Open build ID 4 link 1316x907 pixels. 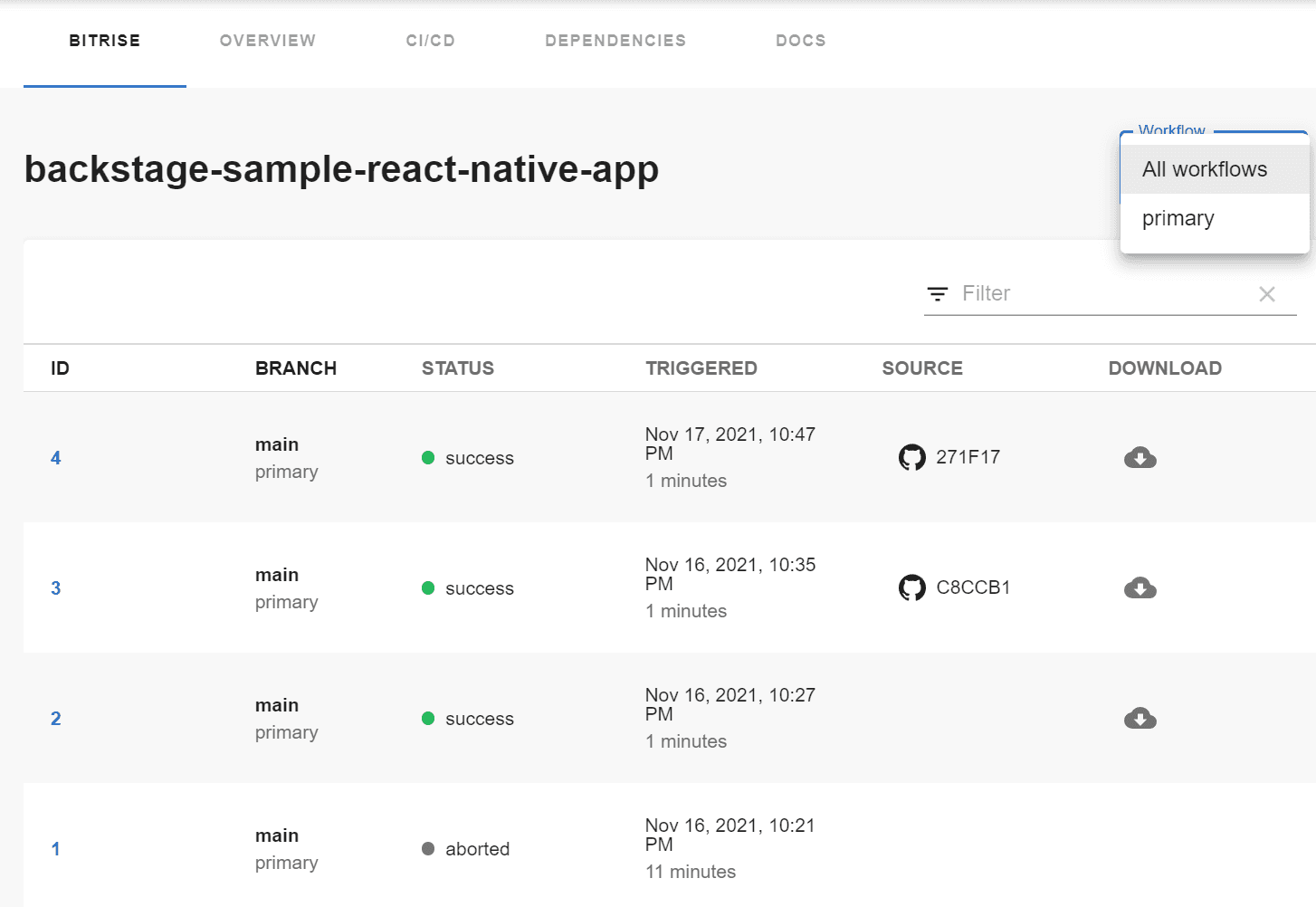[x=56, y=458]
